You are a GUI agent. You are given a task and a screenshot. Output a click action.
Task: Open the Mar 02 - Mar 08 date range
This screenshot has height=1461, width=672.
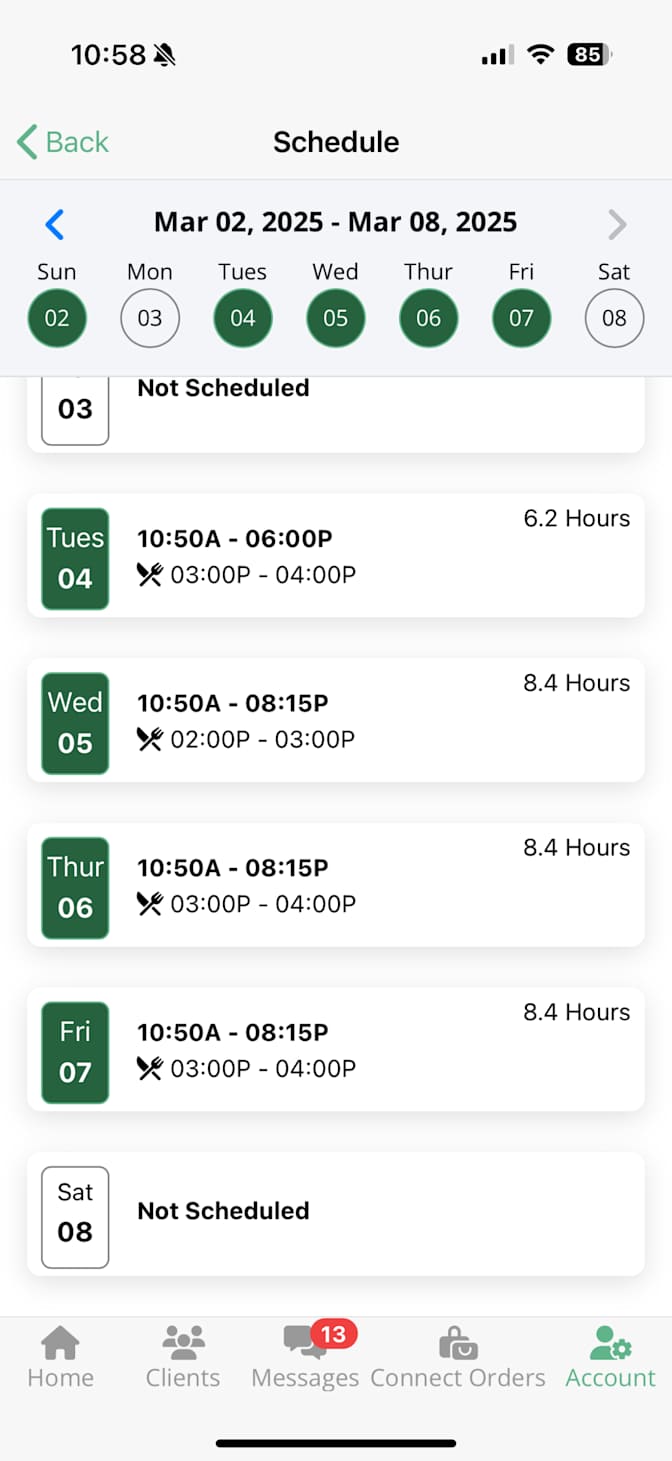(x=336, y=222)
